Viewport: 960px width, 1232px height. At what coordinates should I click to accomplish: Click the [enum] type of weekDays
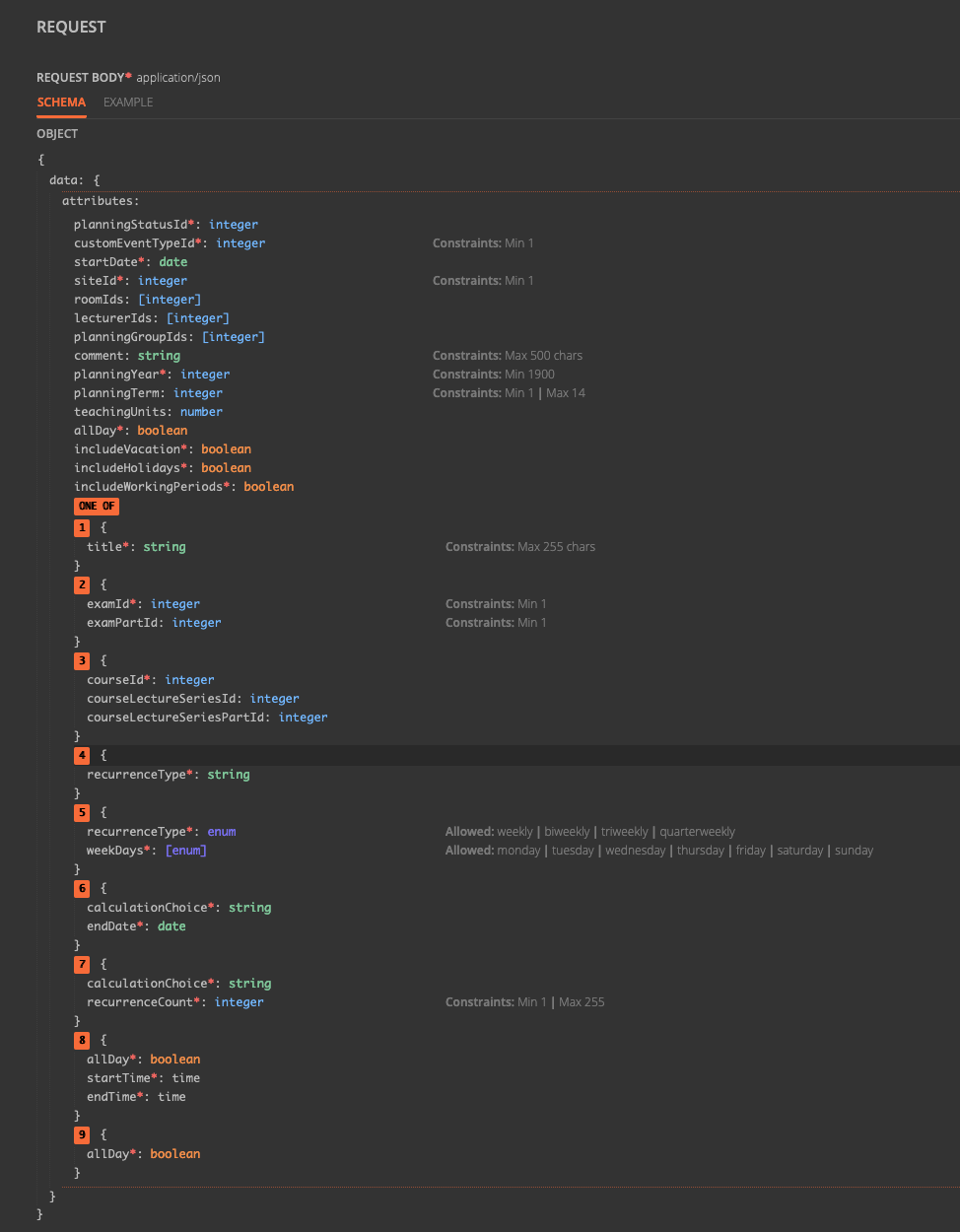click(x=185, y=850)
